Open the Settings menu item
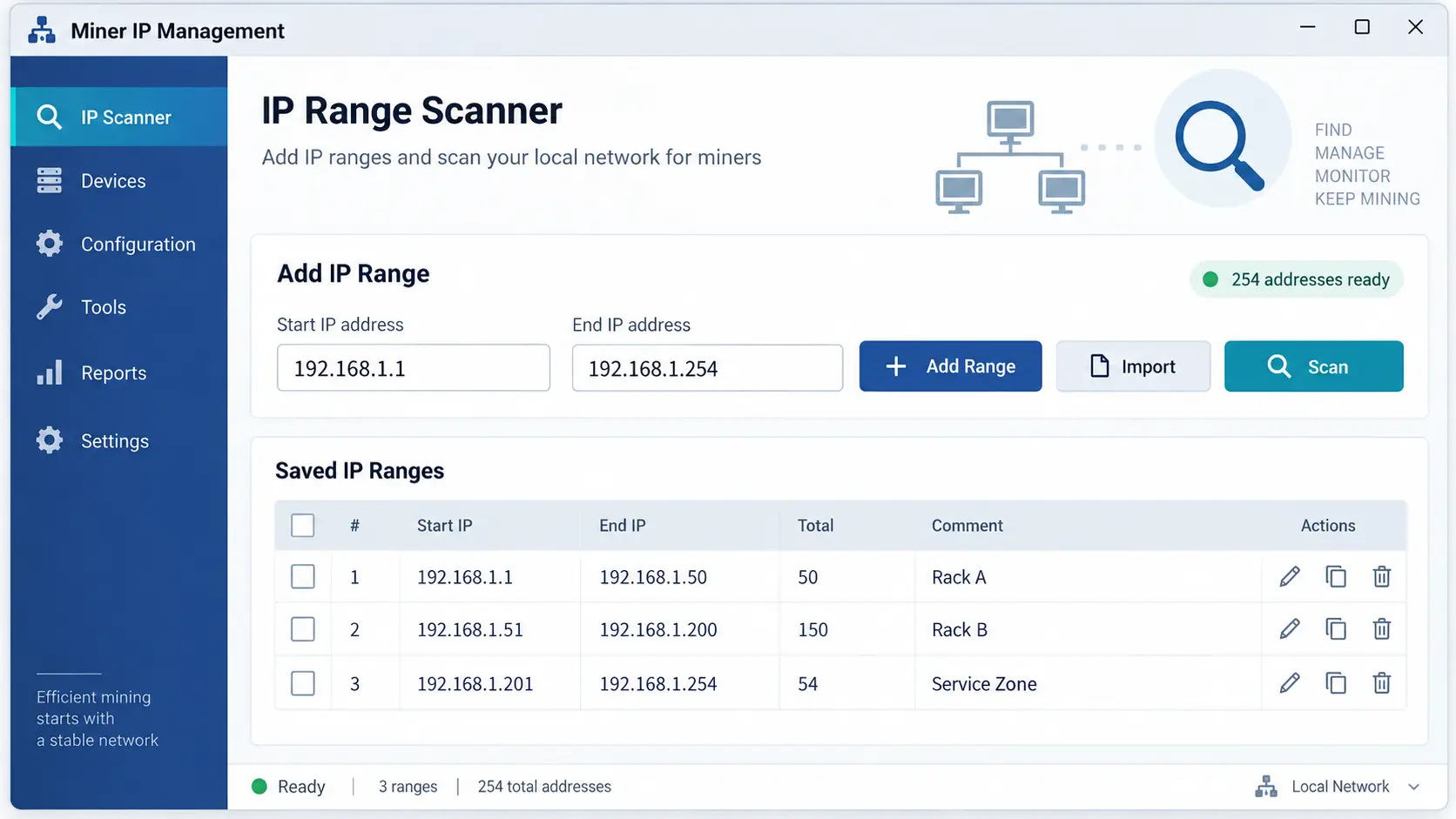The height and width of the screenshot is (819, 1456). click(119, 440)
